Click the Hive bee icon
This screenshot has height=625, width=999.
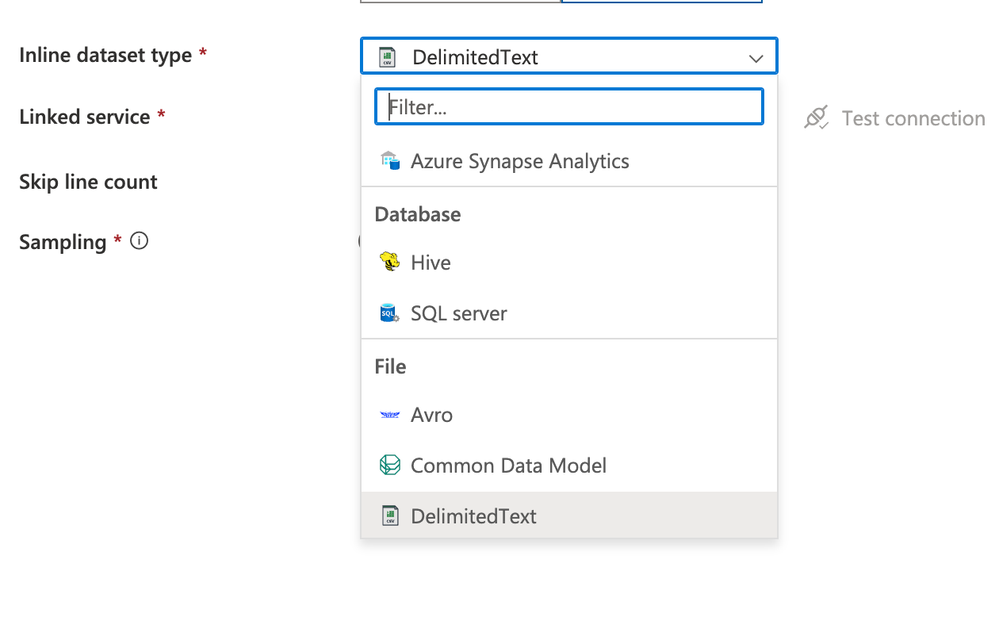click(390, 262)
